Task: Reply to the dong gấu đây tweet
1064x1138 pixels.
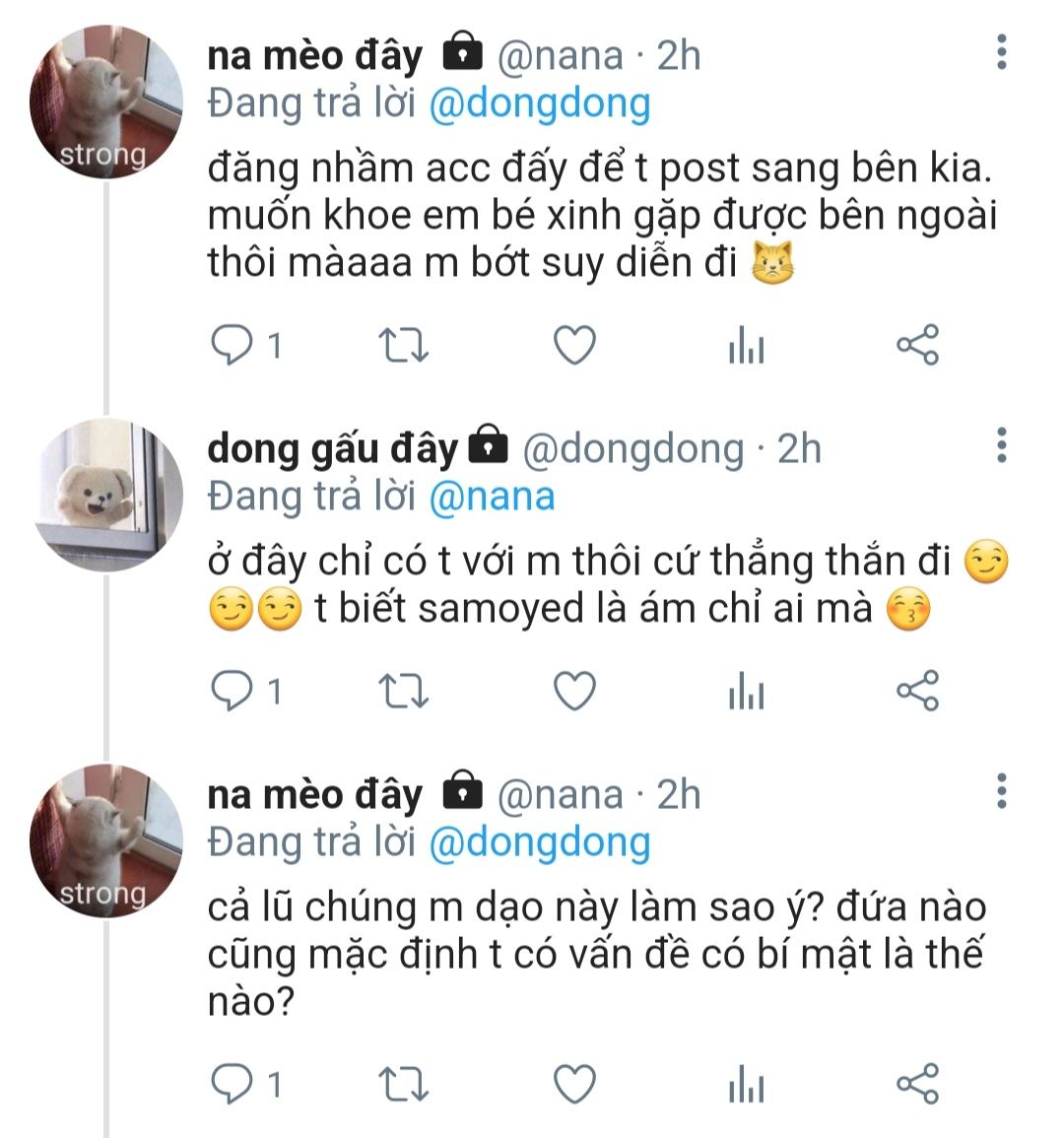Action: (x=233, y=692)
